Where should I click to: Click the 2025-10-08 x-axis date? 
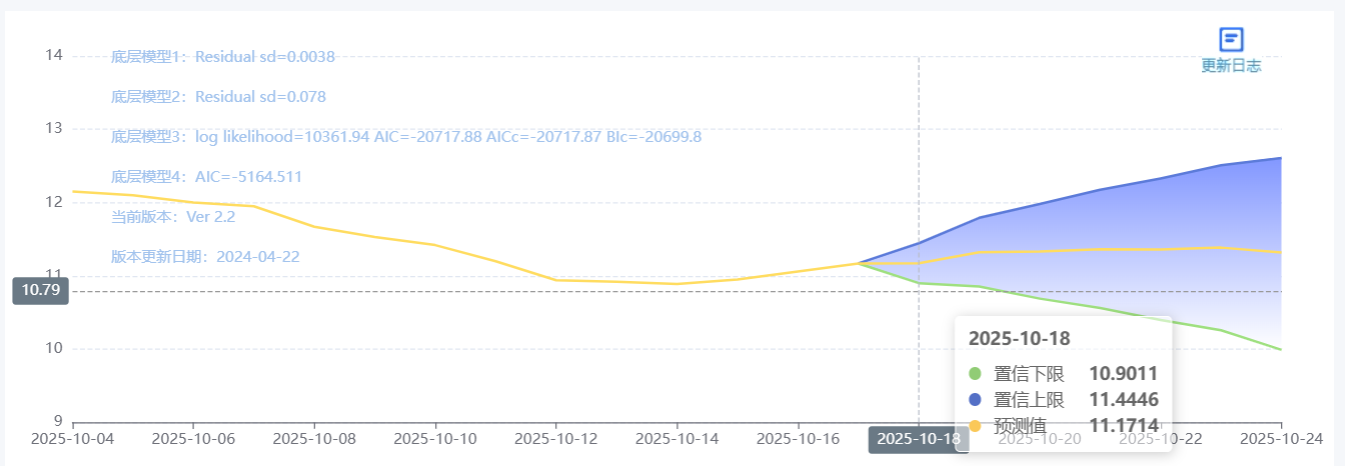314,438
